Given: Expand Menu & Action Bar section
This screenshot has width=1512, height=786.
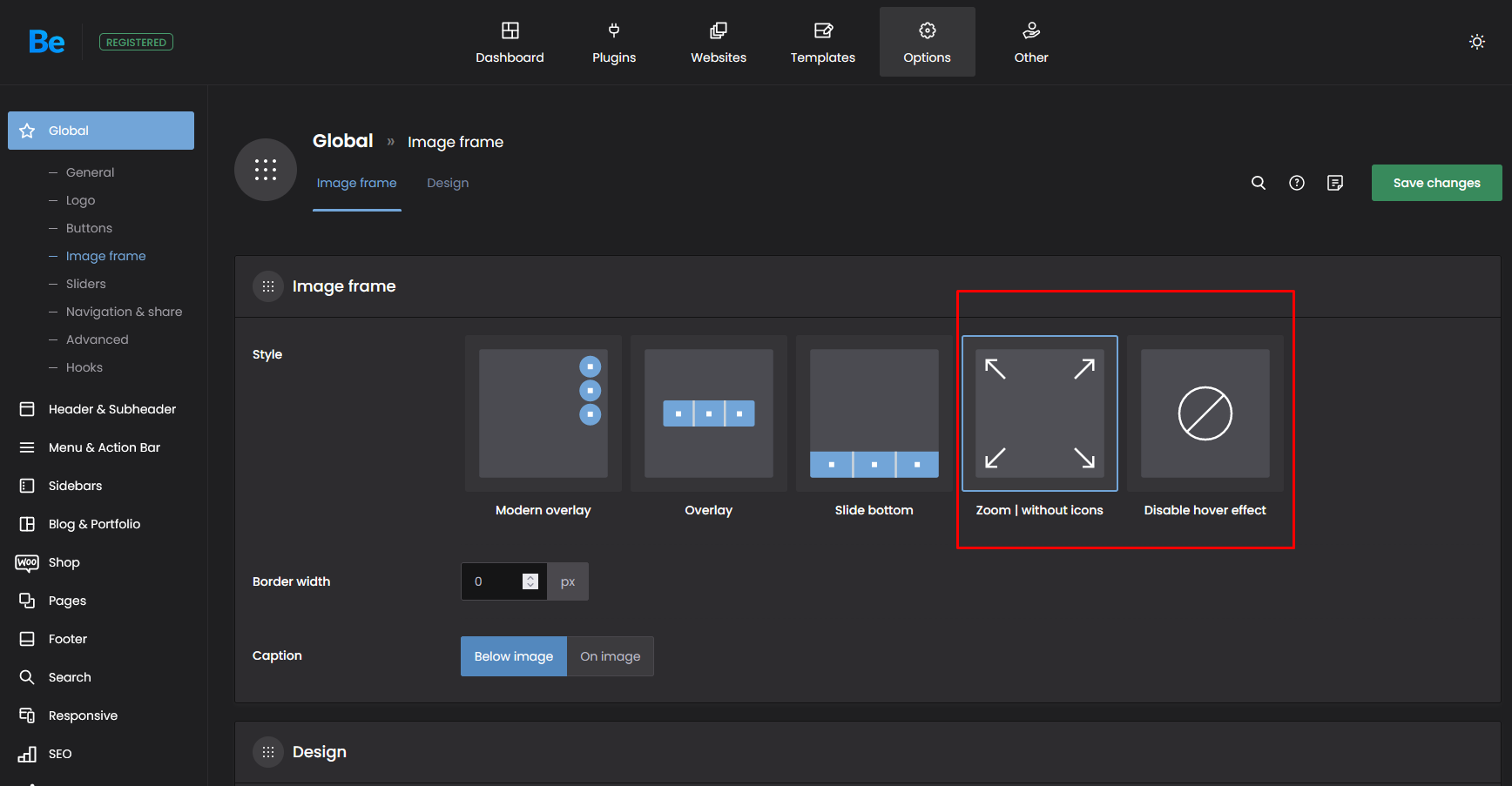Looking at the screenshot, I should click(101, 447).
